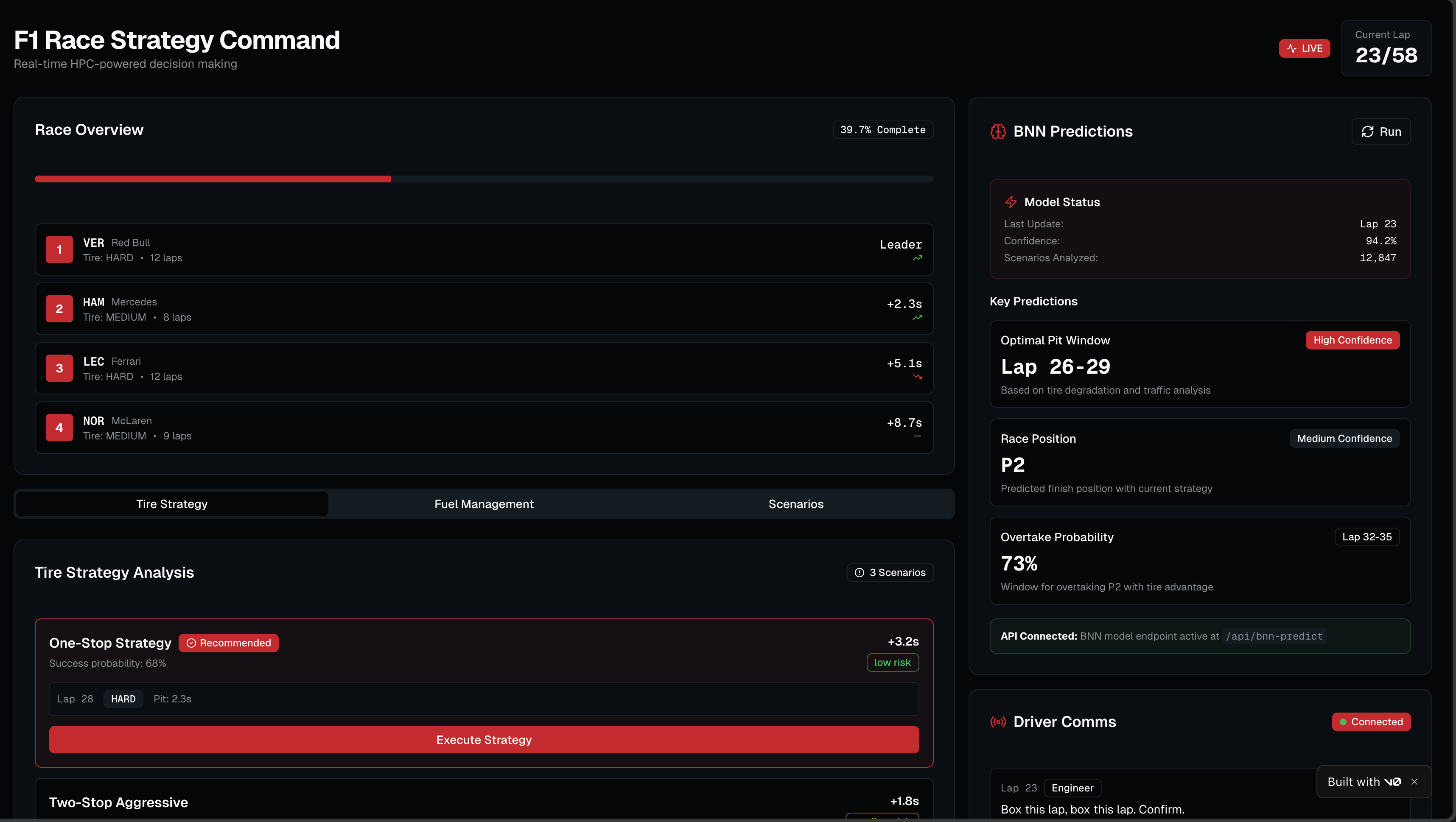Click the BNN Predictions brain icon
The height and width of the screenshot is (822, 1456).
[x=998, y=131]
